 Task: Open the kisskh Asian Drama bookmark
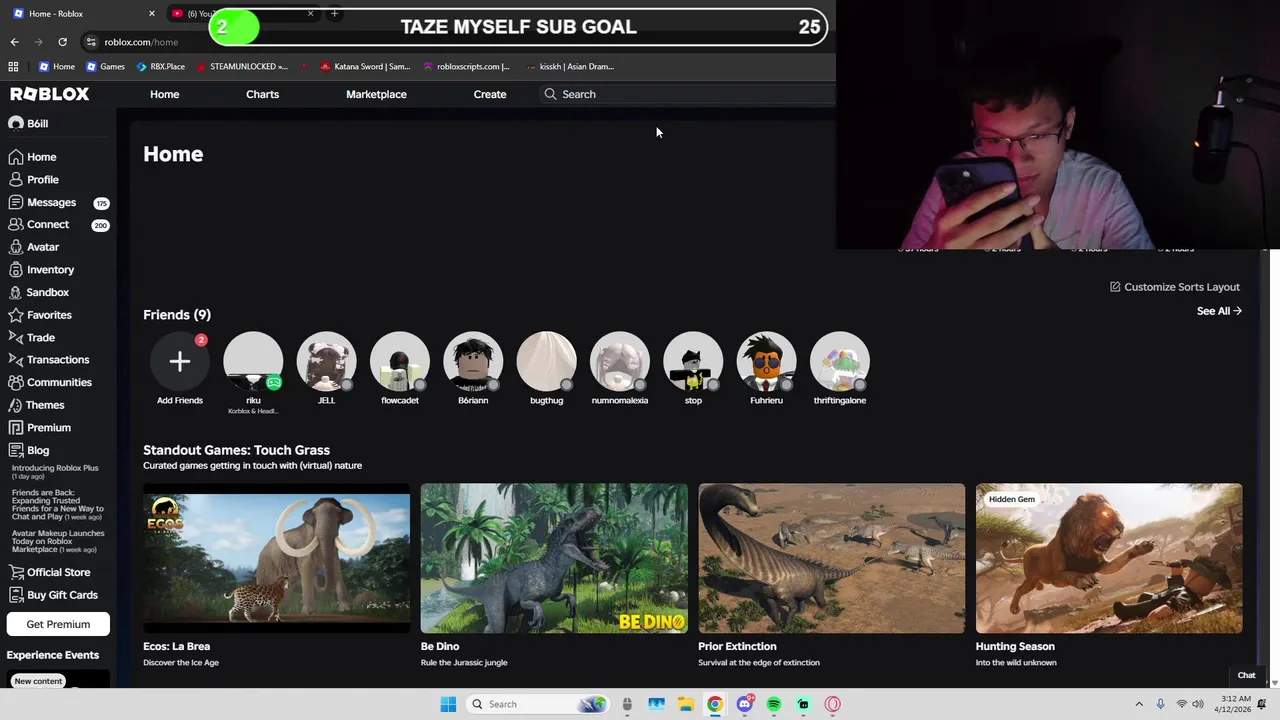click(570, 67)
